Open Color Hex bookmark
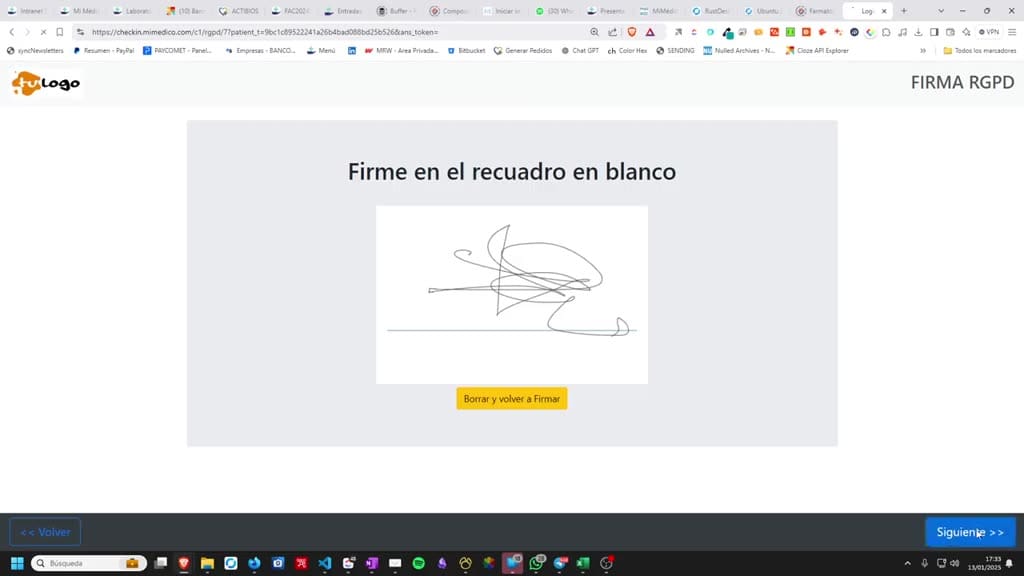Viewport: 1024px width, 576px height. 628,50
